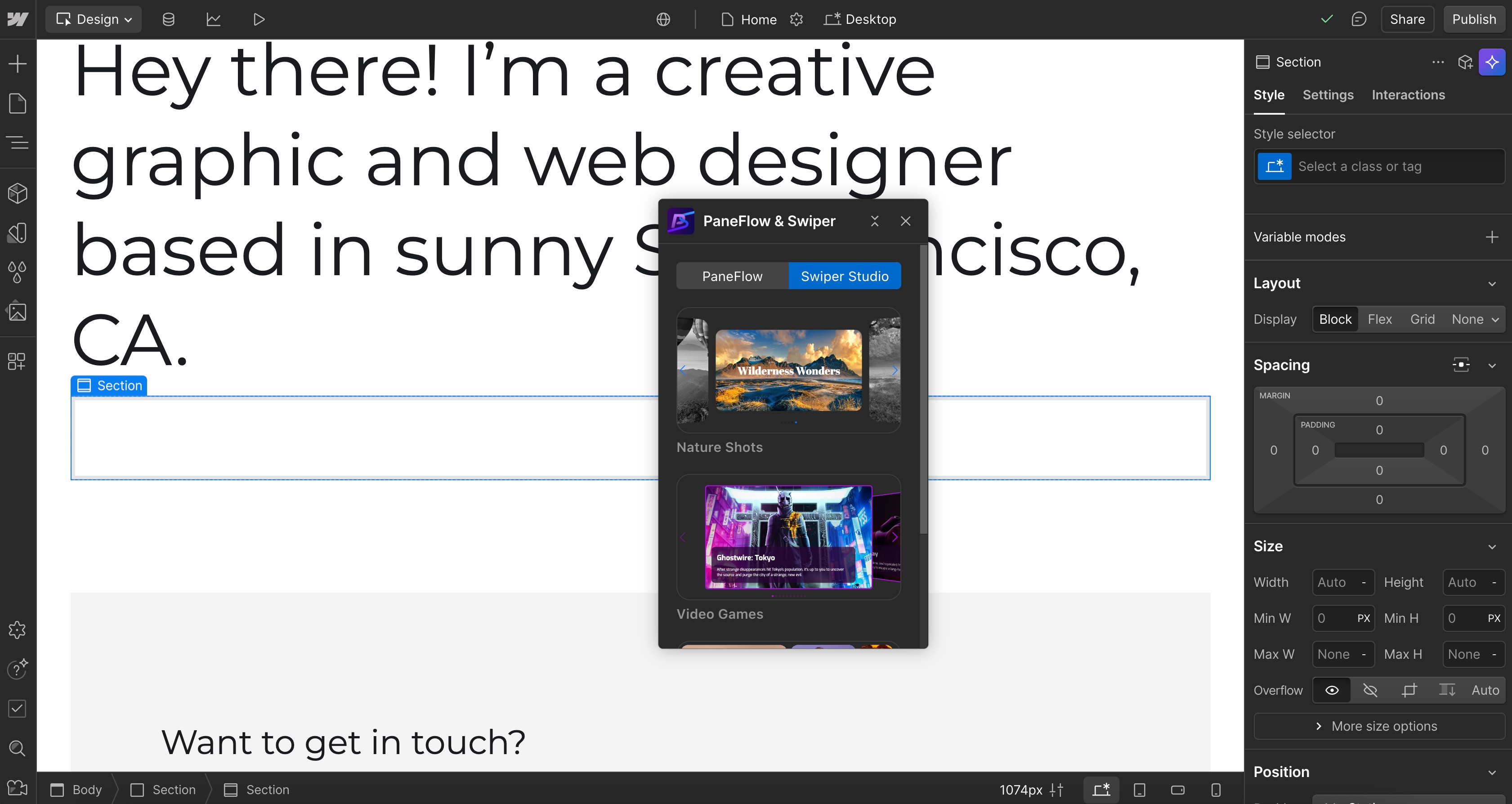Open the Assets image panel
This screenshot has height=804, width=1512.
(x=18, y=312)
